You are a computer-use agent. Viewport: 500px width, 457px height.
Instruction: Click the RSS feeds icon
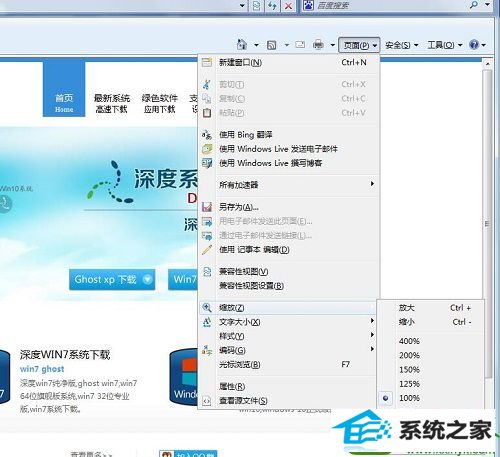tap(272, 45)
